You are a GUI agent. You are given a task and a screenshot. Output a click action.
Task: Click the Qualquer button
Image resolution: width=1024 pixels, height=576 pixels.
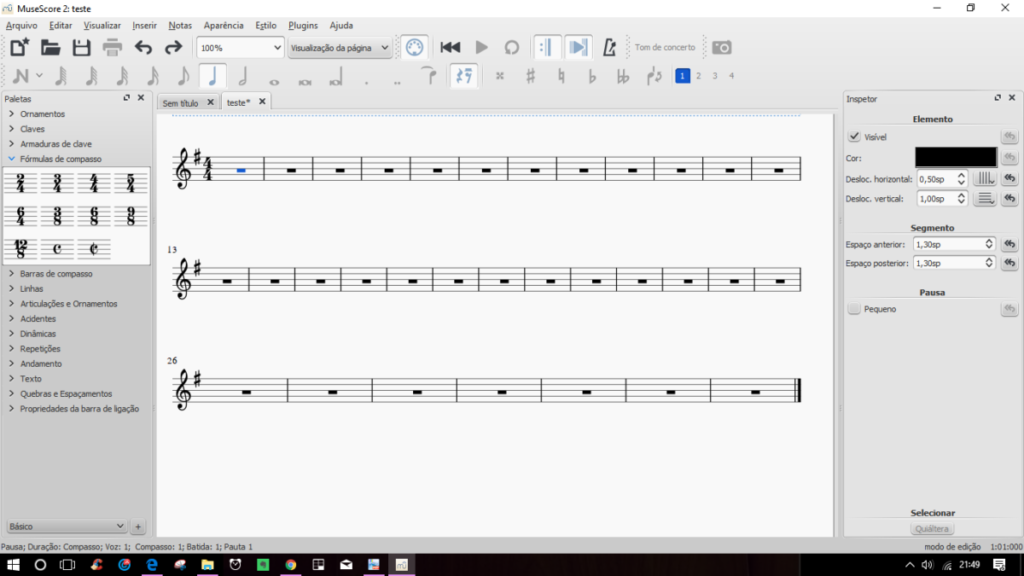[x=932, y=529]
